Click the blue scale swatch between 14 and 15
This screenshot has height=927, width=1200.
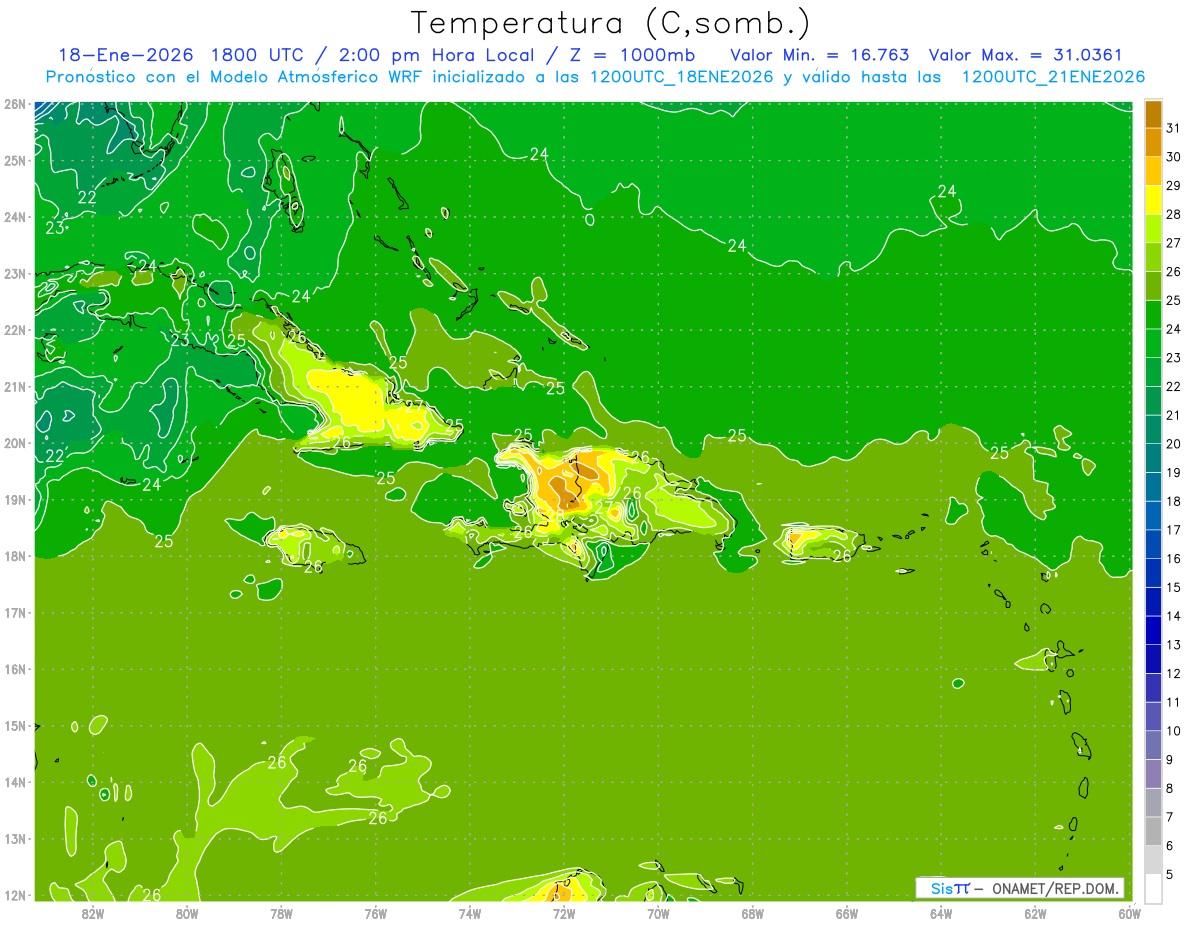(1153, 602)
